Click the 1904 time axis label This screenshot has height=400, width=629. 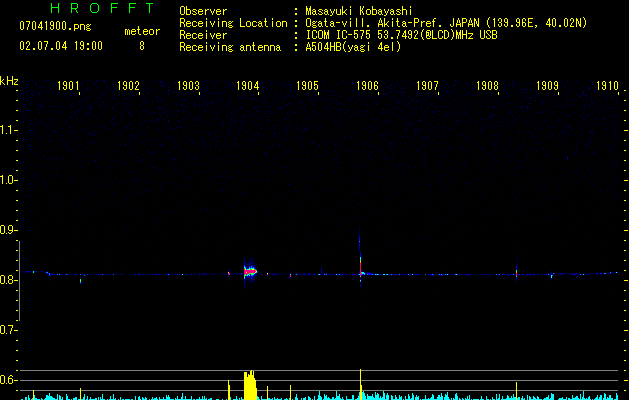(x=248, y=86)
